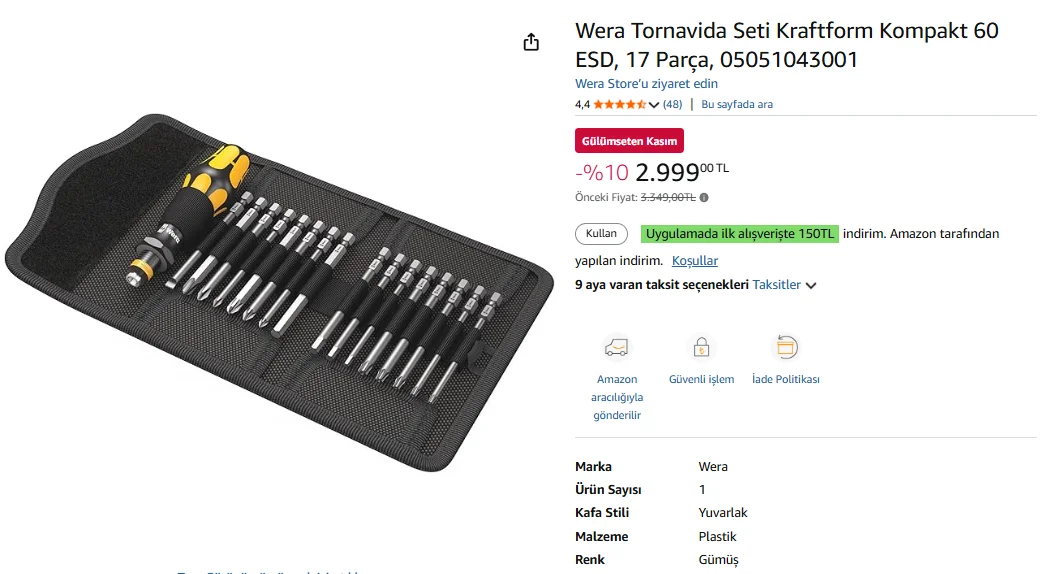The image size is (1049, 574).
Task: Click the Amazon delivery truck icon
Action: click(x=617, y=348)
